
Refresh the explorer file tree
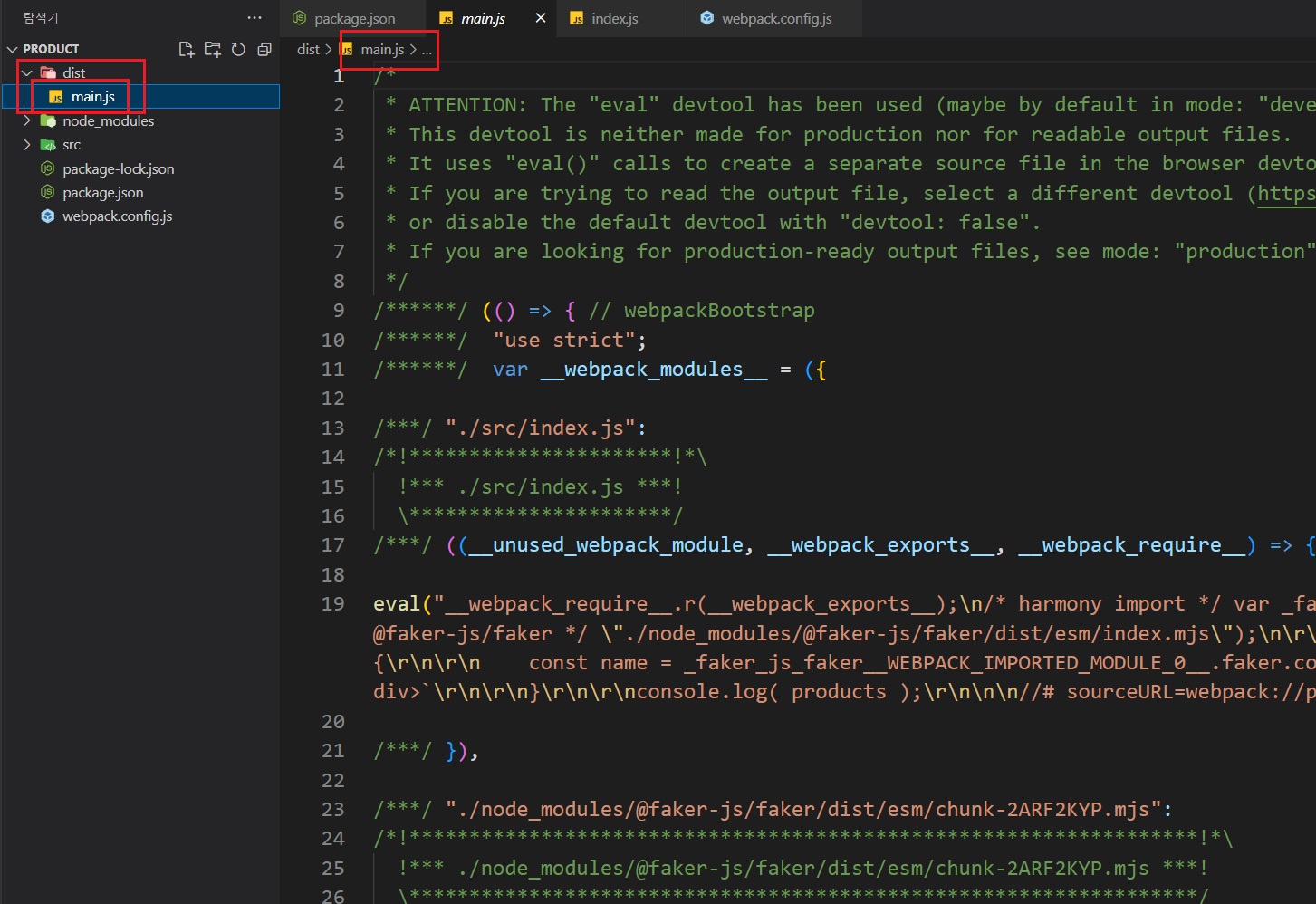(238, 49)
